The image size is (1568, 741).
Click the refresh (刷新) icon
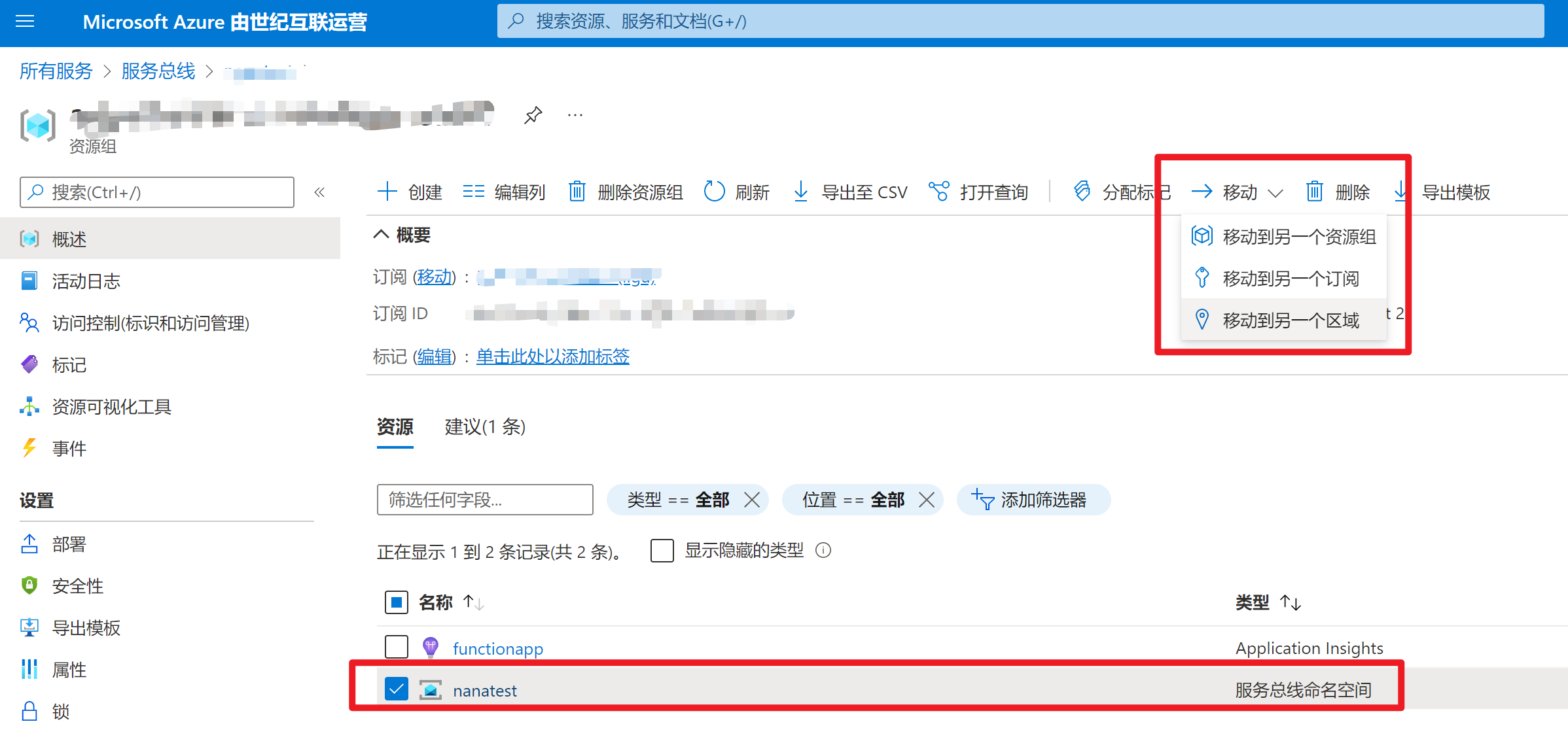(x=713, y=192)
